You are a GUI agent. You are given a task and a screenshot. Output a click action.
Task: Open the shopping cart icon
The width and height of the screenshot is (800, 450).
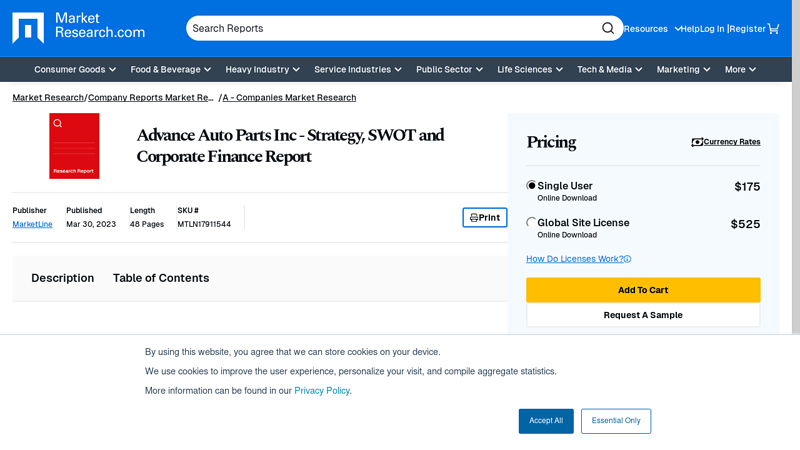coord(773,29)
